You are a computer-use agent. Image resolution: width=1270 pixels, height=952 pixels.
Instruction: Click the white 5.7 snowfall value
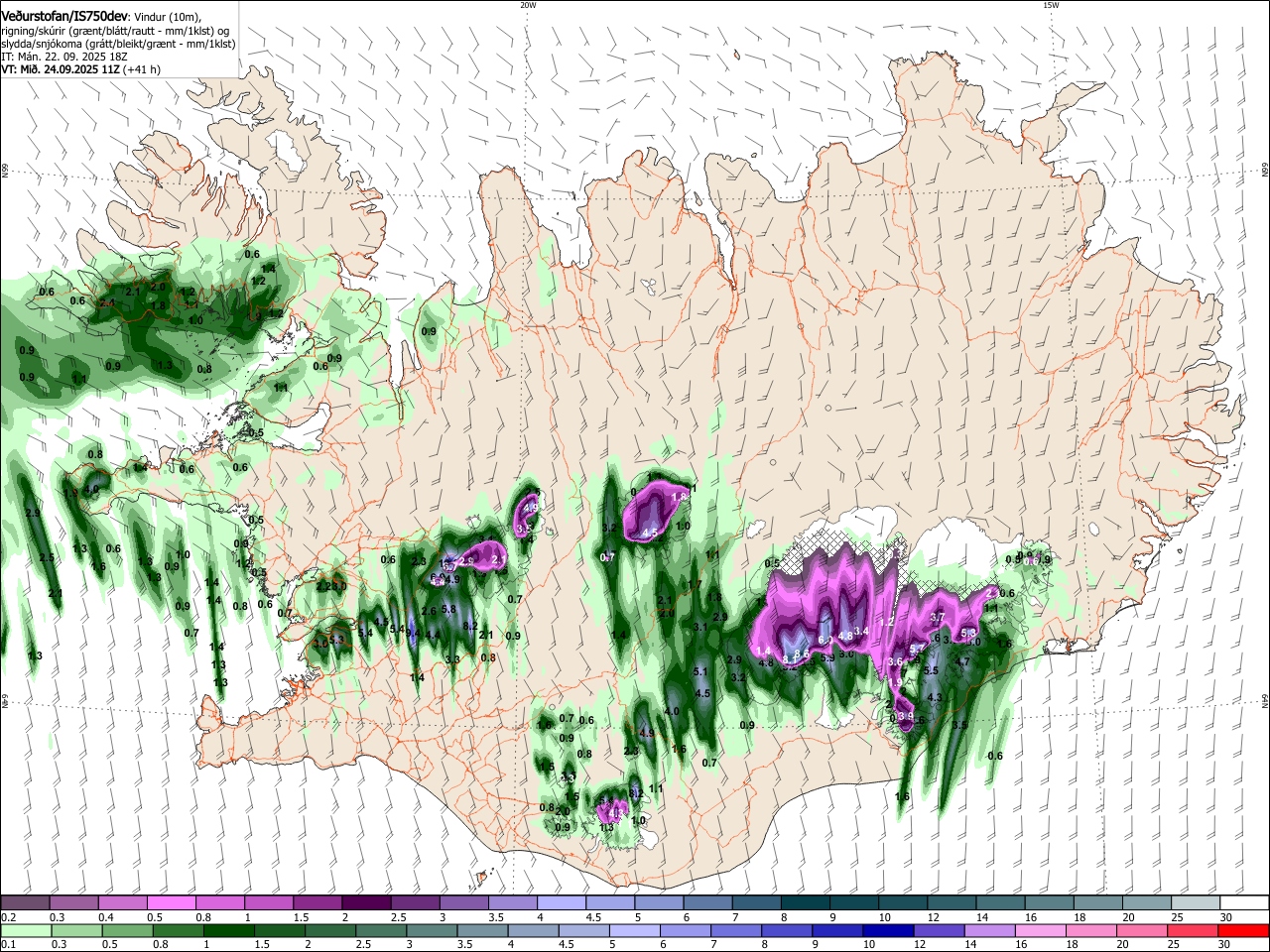click(x=917, y=649)
